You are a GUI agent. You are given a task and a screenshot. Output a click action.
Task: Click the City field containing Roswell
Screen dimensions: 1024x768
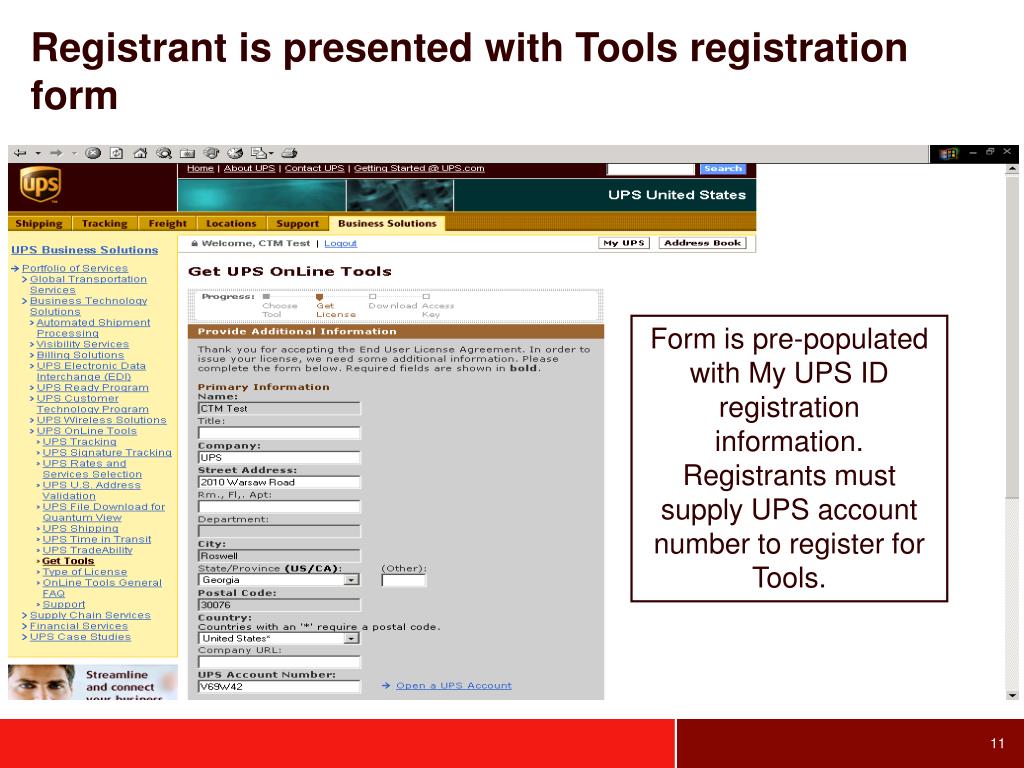point(279,556)
